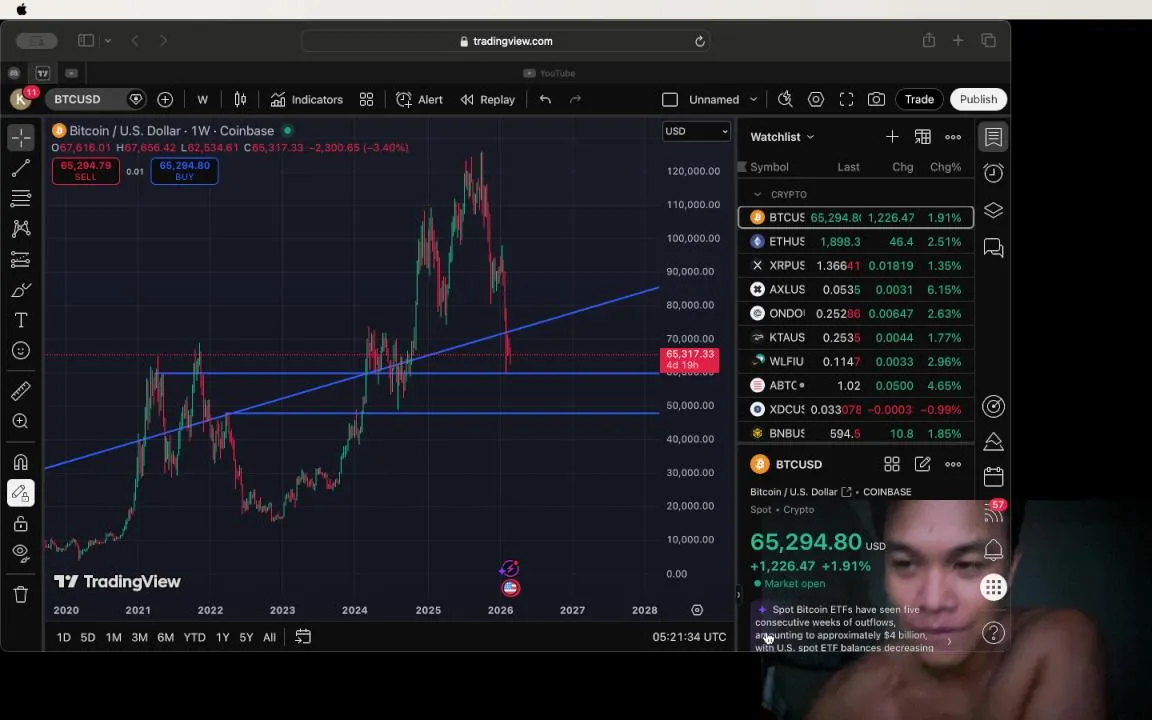Open watchlist advanced view table icon
The height and width of the screenshot is (720, 1152).
pyautogui.click(x=923, y=137)
